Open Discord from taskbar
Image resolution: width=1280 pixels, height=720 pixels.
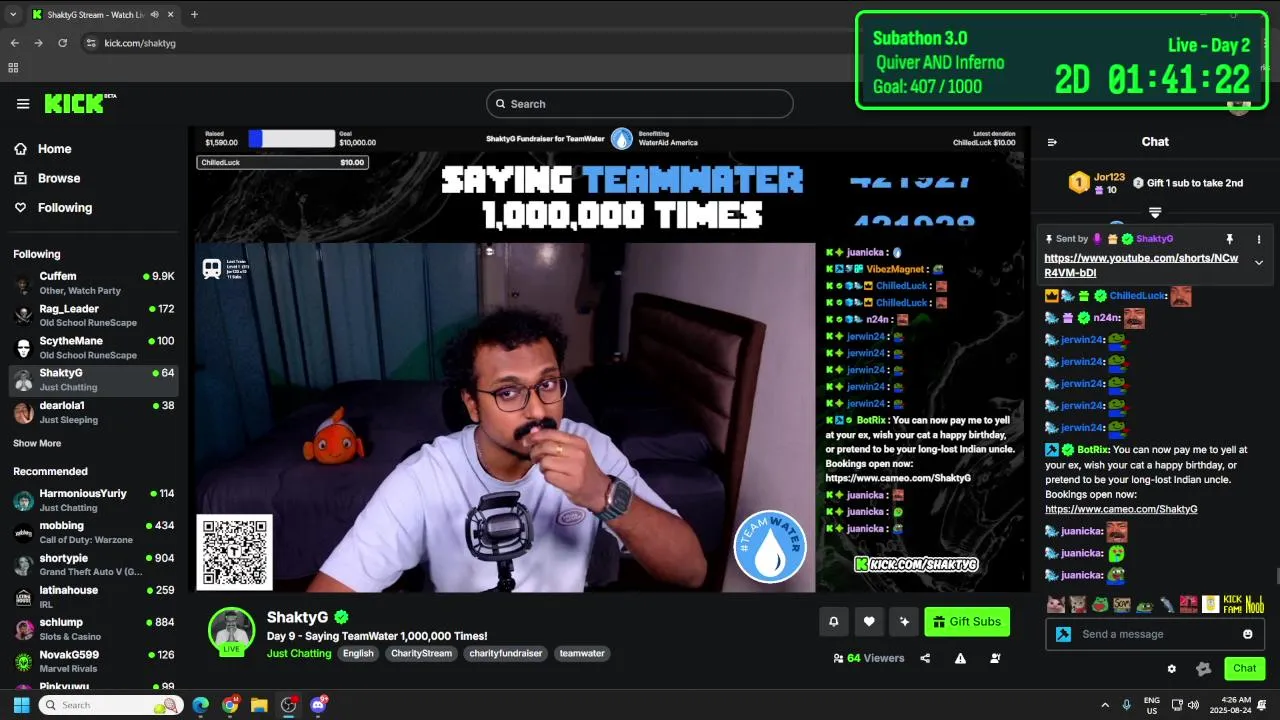(319, 705)
